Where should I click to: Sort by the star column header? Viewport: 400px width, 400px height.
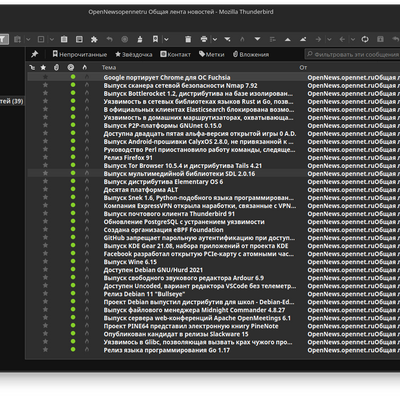(43, 67)
